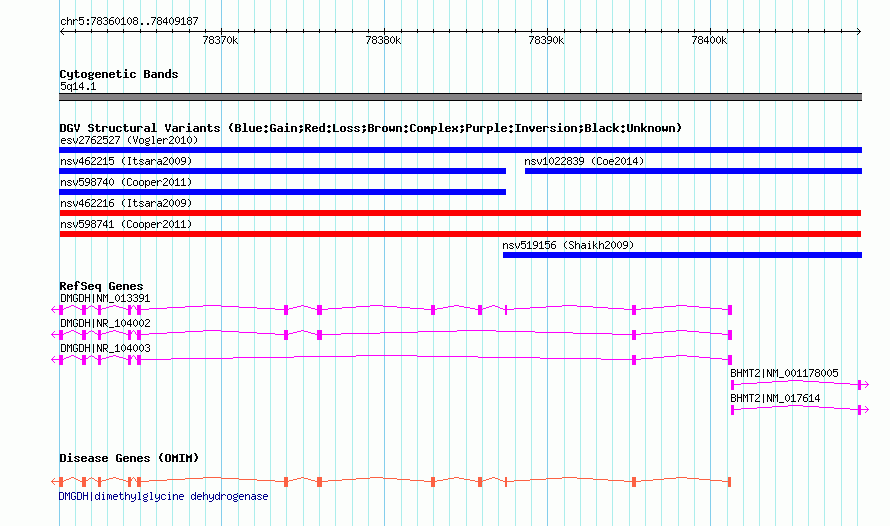Click the BHMT2|NM_017614 transcript label
The height and width of the screenshot is (526, 890).
pos(775,398)
